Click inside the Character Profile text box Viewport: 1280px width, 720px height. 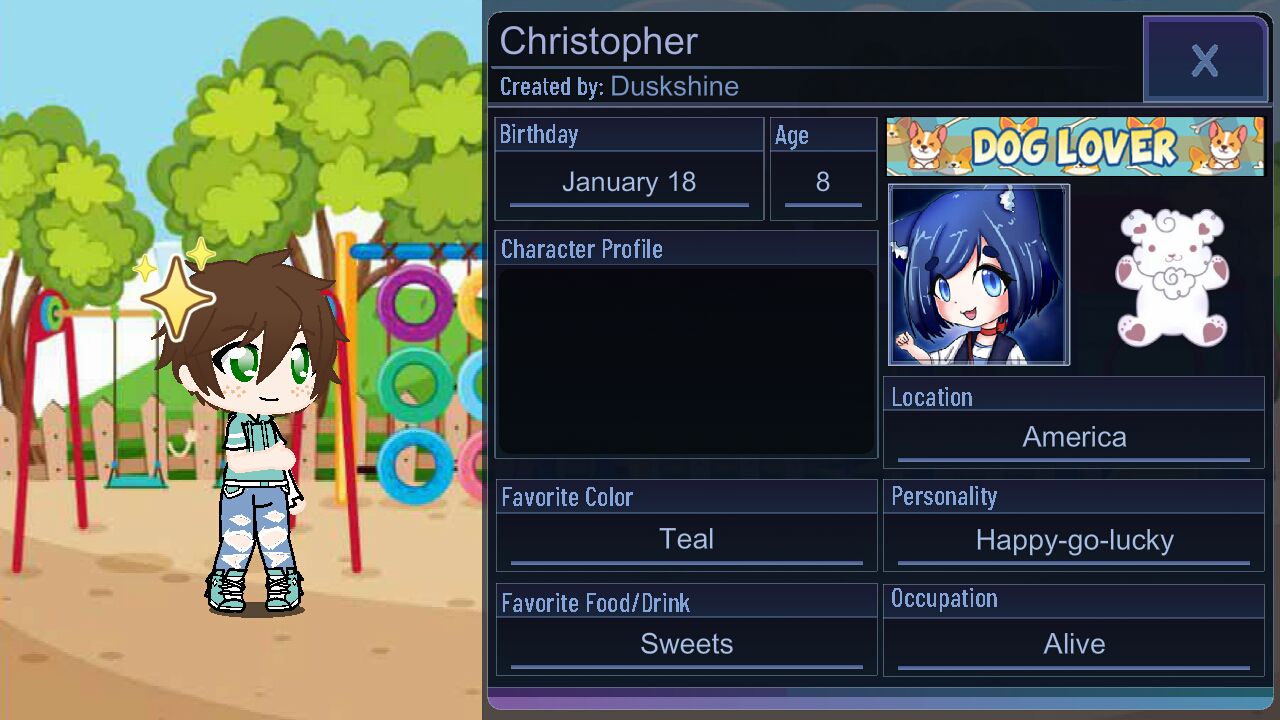tap(686, 360)
